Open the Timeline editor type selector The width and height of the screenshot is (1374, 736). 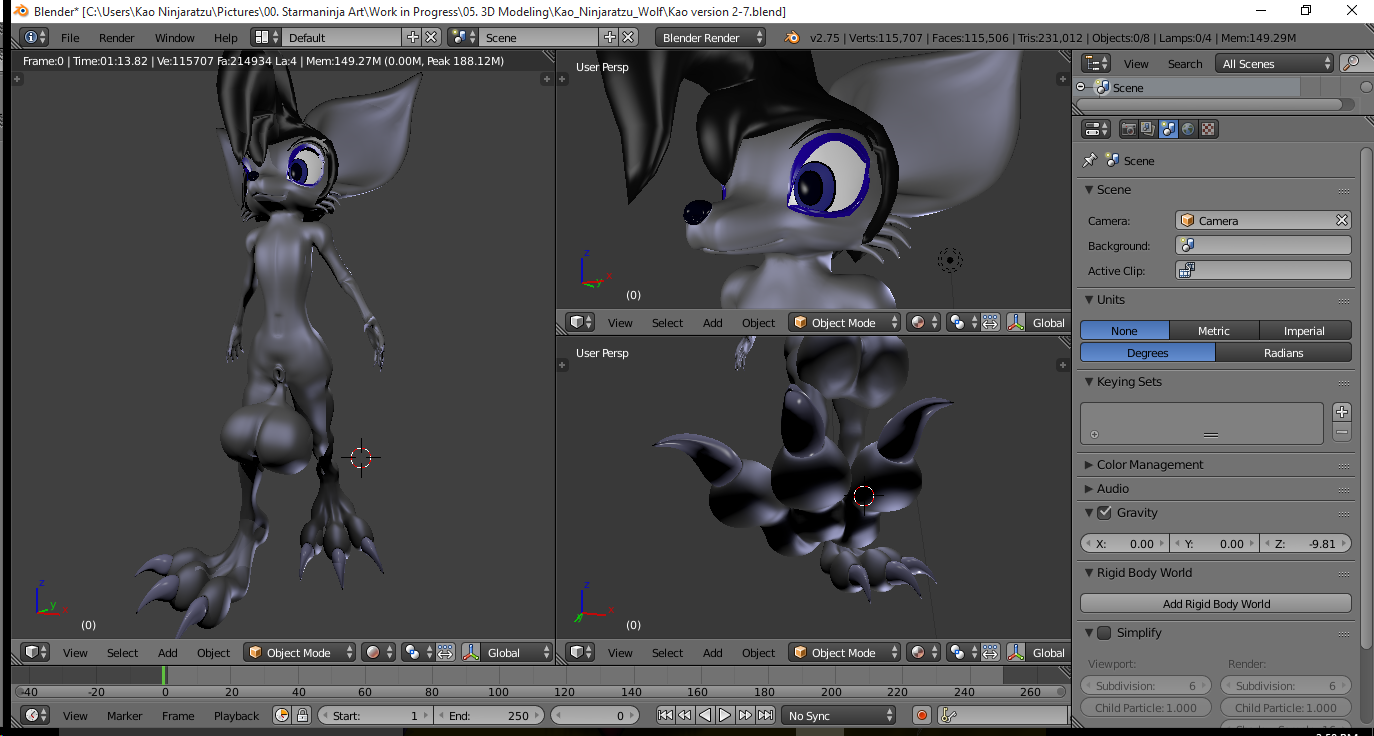coord(35,715)
